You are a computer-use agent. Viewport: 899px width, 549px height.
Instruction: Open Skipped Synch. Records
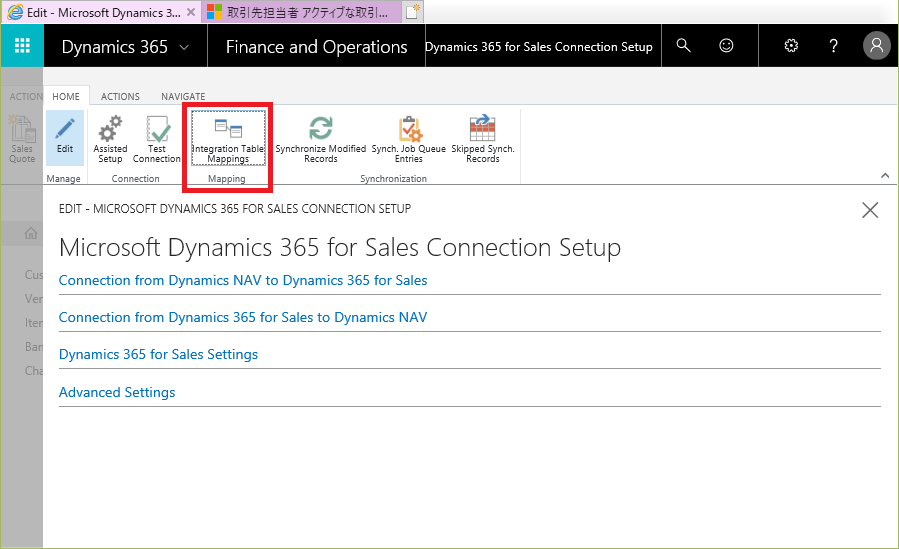click(x=483, y=139)
